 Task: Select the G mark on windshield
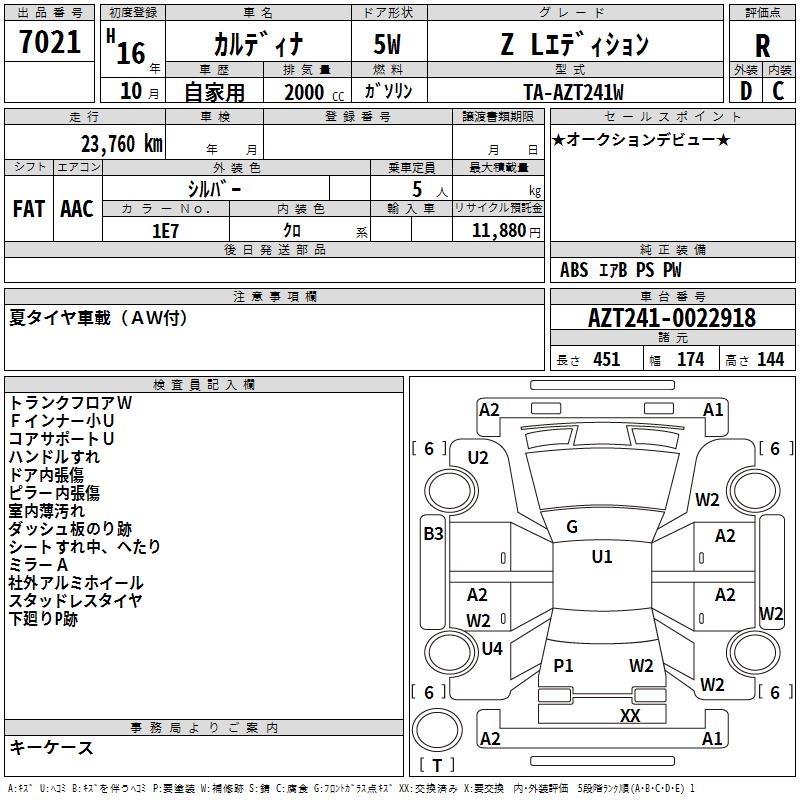572,527
